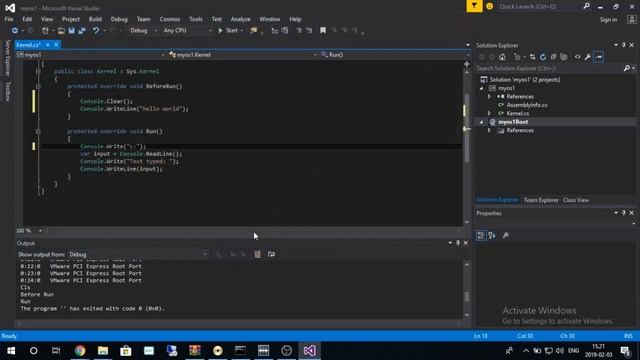This screenshot has width=640, height=360.
Task: Collapse the Run method in the editor
Action: (x=38, y=131)
